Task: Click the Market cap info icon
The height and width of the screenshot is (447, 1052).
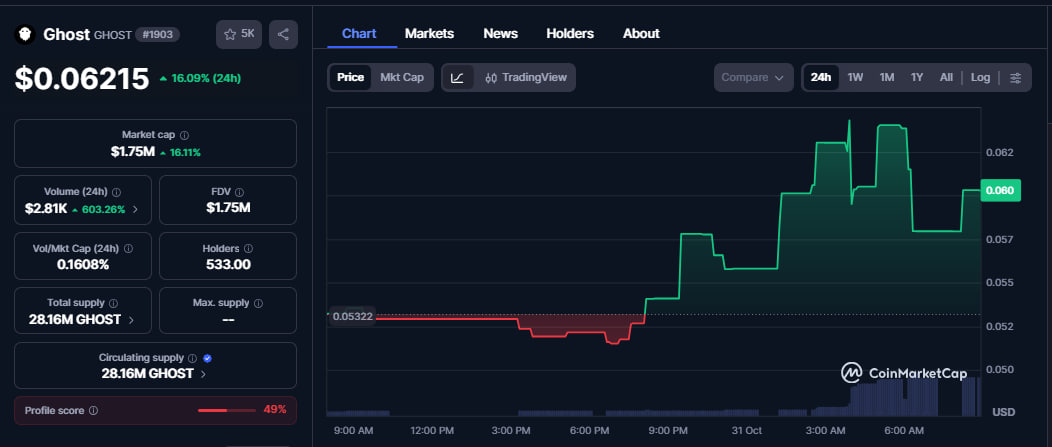Action: (x=184, y=135)
